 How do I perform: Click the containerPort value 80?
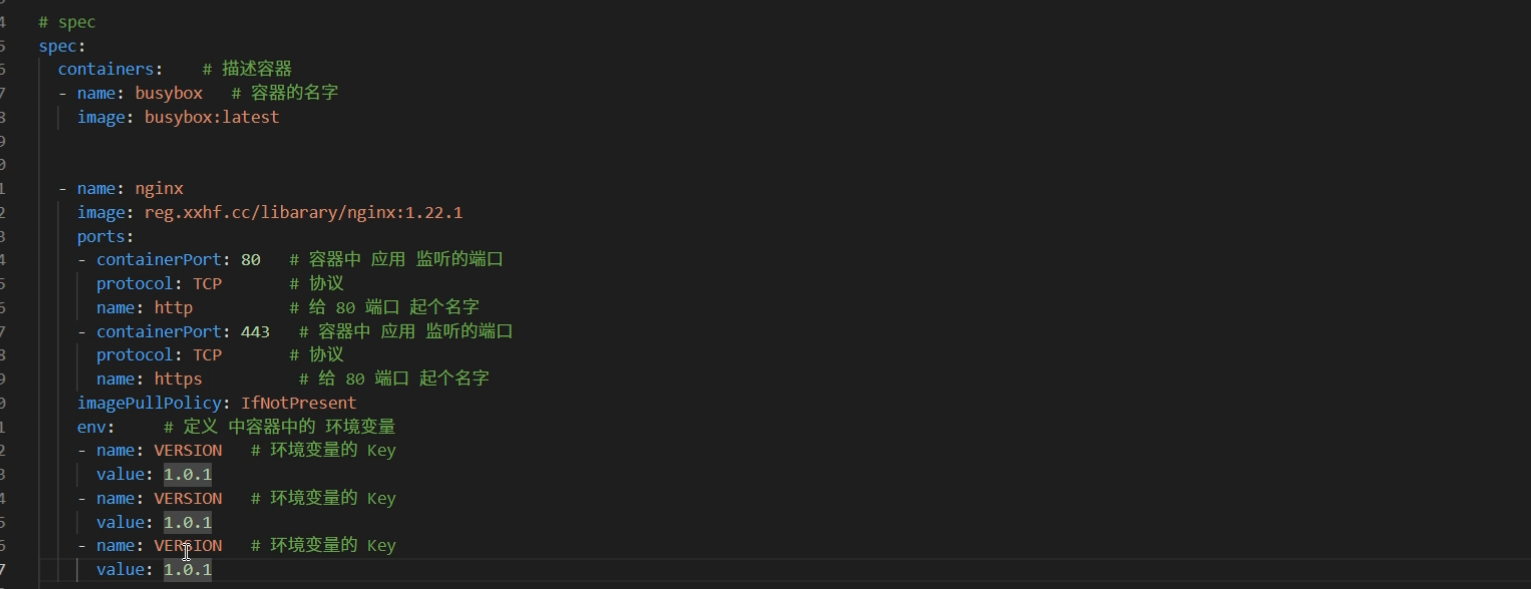(251, 260)
